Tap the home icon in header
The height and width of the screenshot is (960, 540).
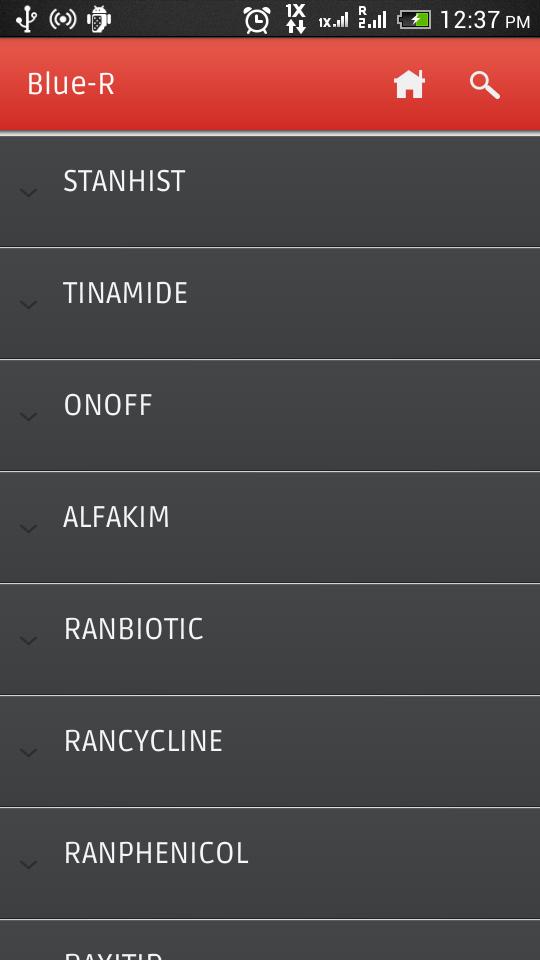pos(409,84)
